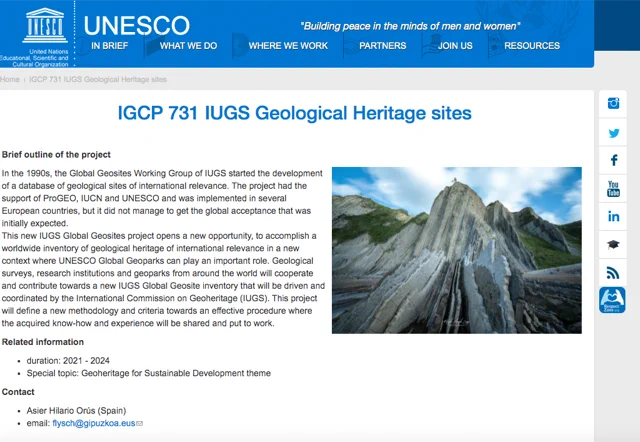Click the Special topic: Geoheritage bullet
The image size is (640, 442).
click(x=149, y=373)
